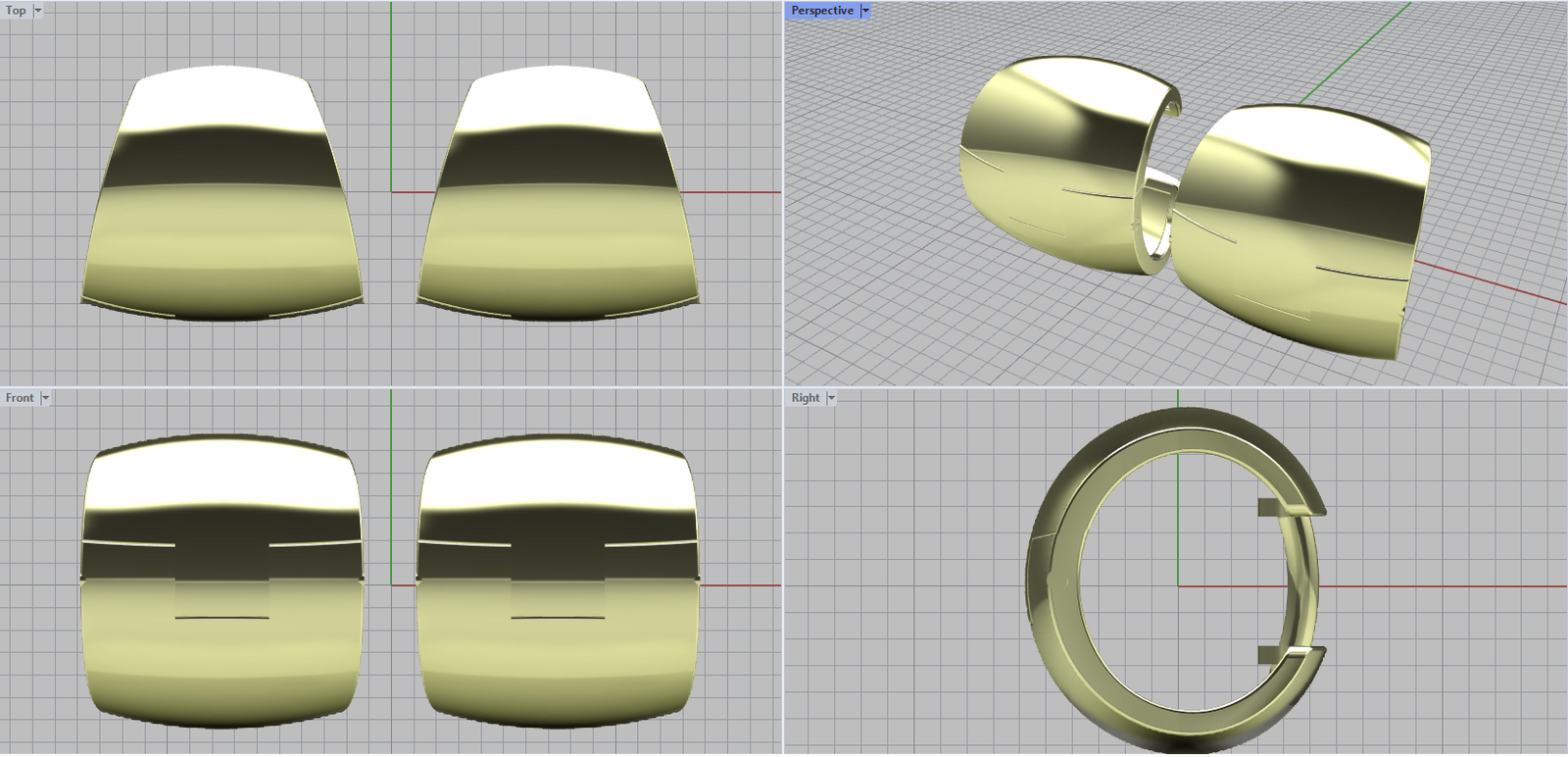Pick the right gold ring in Perspective view
The image size is (1568, 757).
(1303, 226)
